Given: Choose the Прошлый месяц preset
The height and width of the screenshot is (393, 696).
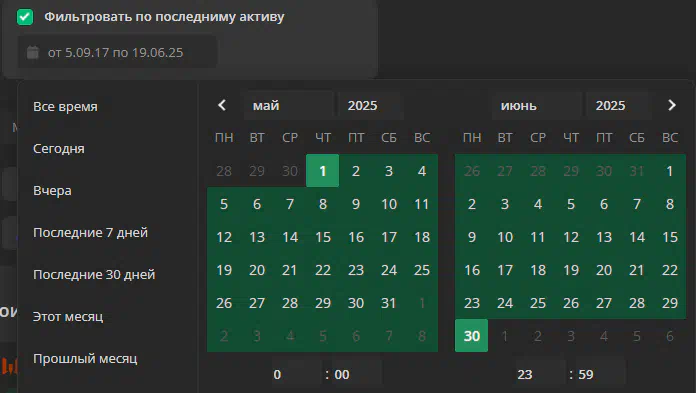Looking at the screenshot, I should coord(85,358).
